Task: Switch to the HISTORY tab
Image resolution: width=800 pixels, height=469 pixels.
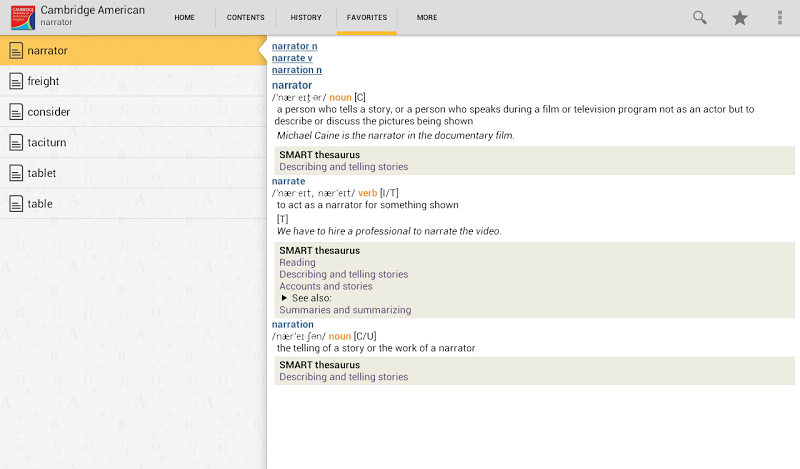Action: 306,17
